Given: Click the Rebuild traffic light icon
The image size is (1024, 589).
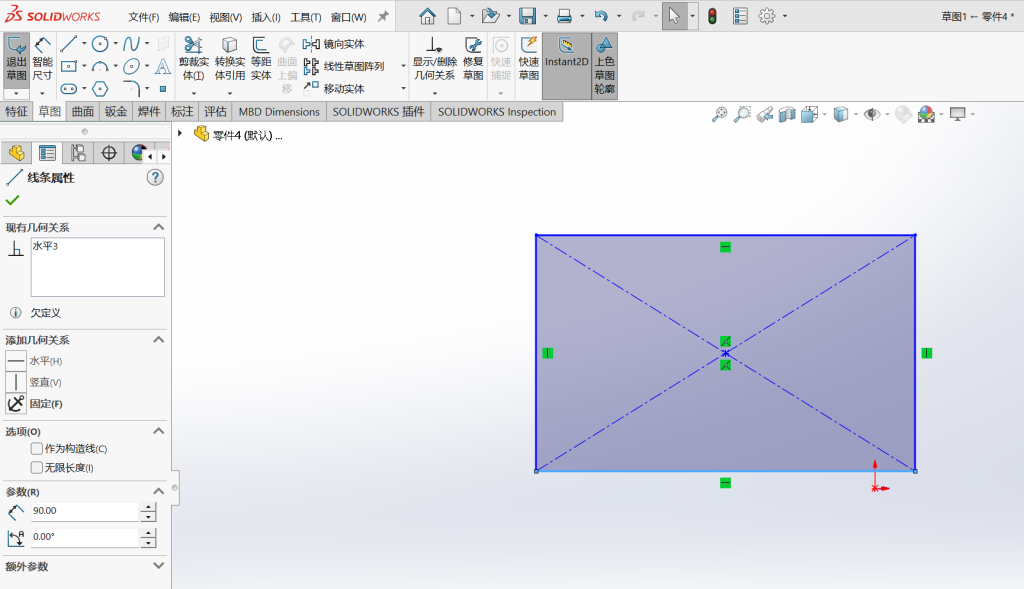Looking at the screenshot, I should click(712, 16).
